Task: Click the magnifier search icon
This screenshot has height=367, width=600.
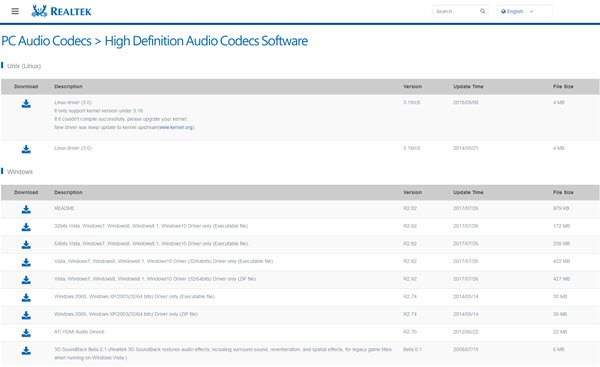Action: tap(483, 11)
